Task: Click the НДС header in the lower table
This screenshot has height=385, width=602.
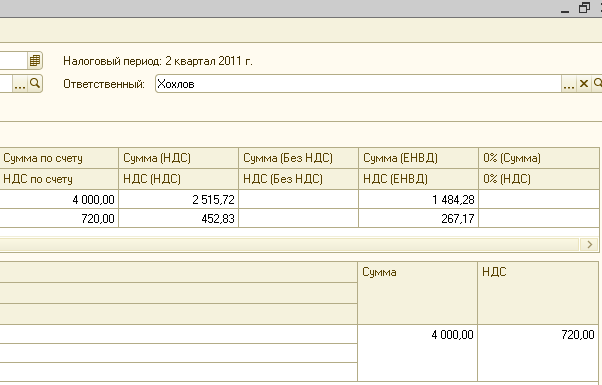Action: 538,293
